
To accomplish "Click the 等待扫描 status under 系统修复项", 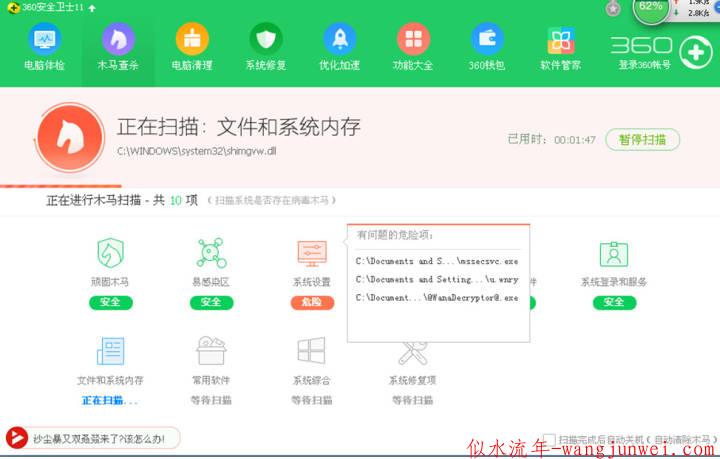I will pos(412,400).
